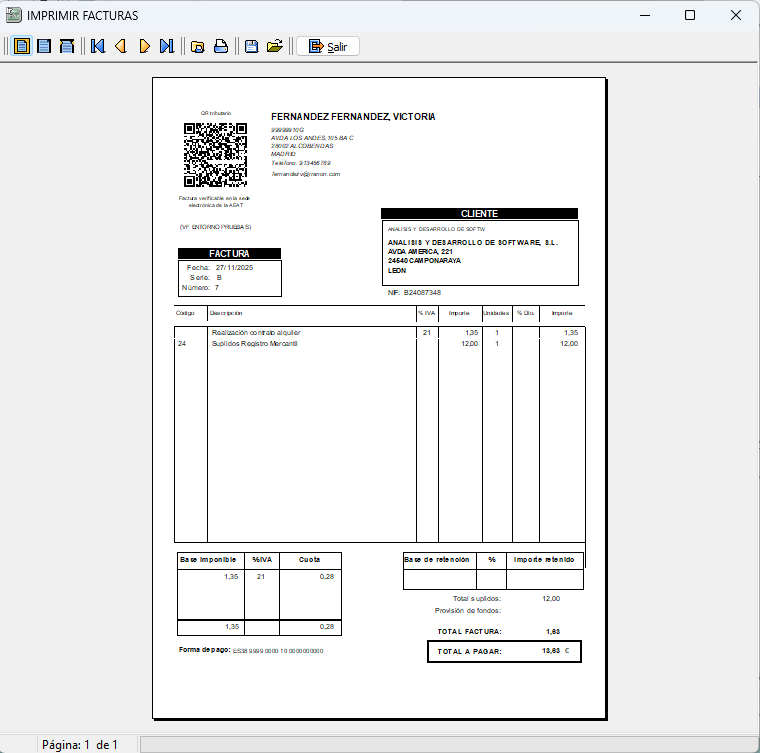The width and height of the screenshot is (760, 753).
Task: Click the Suplidos Registro Mercantil line
Action: click(254, 344)
